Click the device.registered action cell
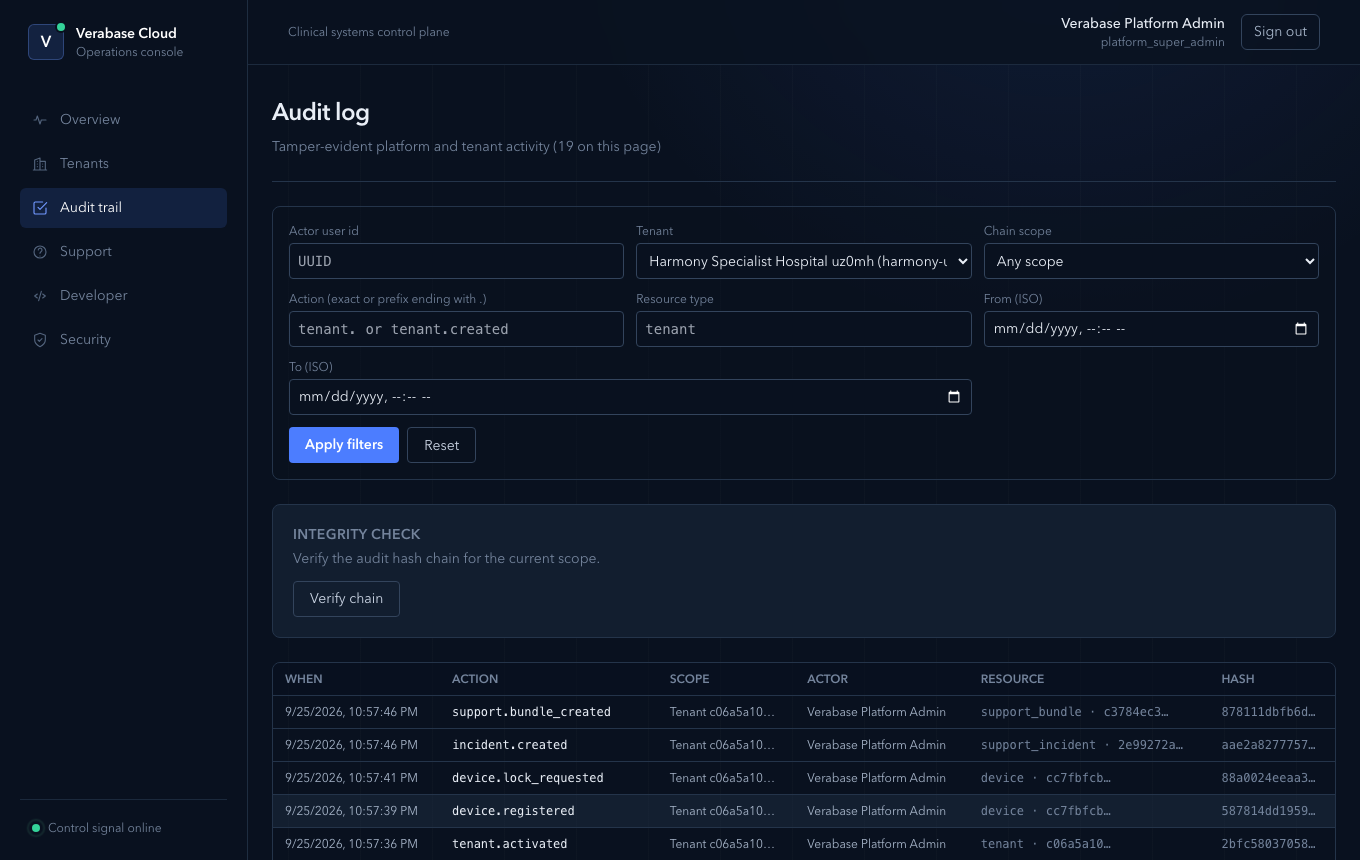1360x860 pixels. tap(513, 811)
